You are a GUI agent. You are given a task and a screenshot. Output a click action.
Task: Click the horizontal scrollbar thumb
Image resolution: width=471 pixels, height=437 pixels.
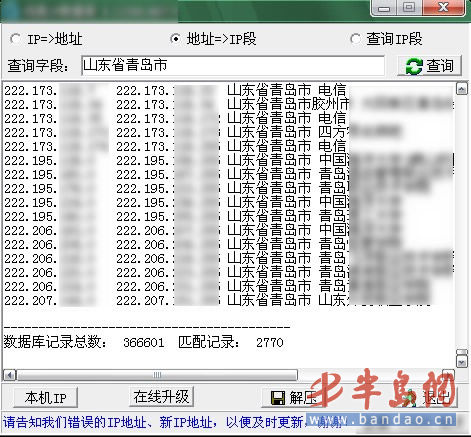click(157, 375)
